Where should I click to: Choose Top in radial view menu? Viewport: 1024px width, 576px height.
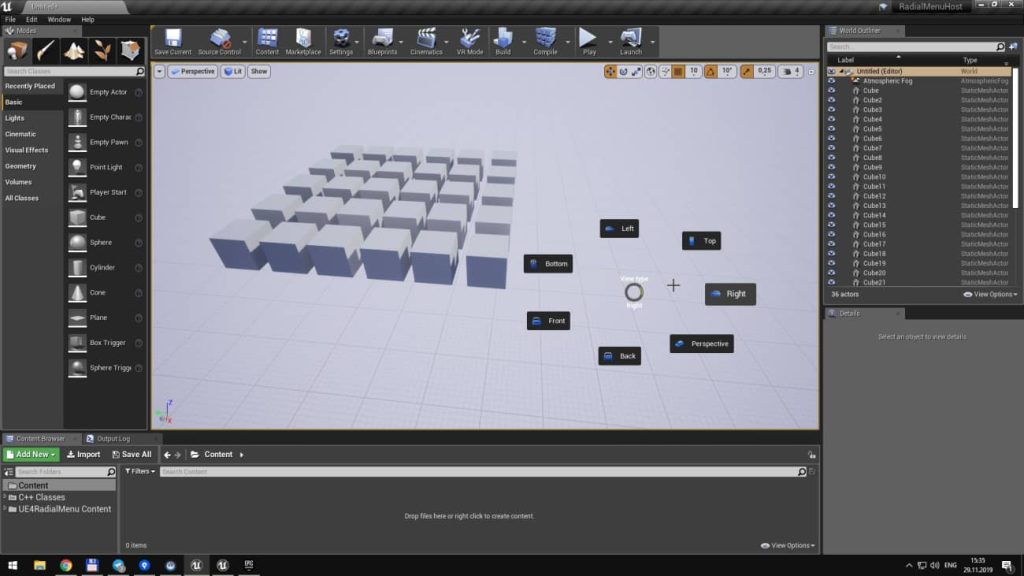tap(701, 241)
